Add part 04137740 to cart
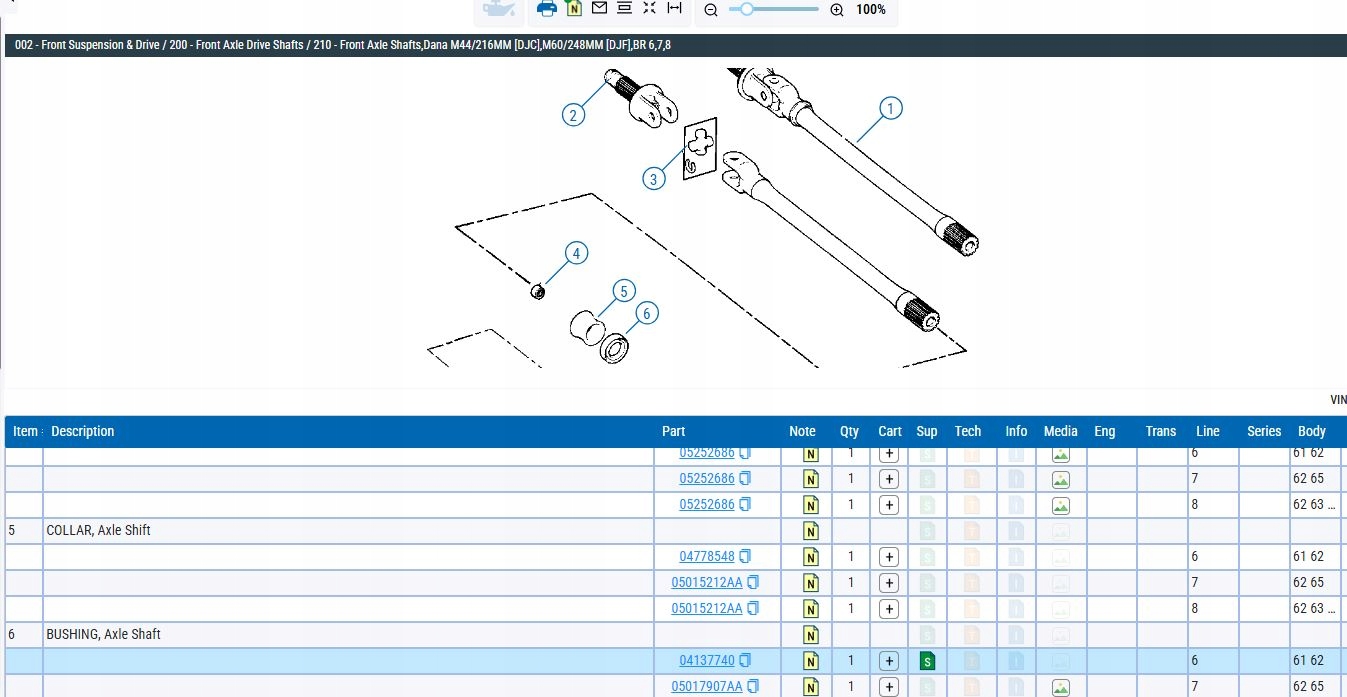The height and width of the screenshot is (697, 1347). [889, 661]
